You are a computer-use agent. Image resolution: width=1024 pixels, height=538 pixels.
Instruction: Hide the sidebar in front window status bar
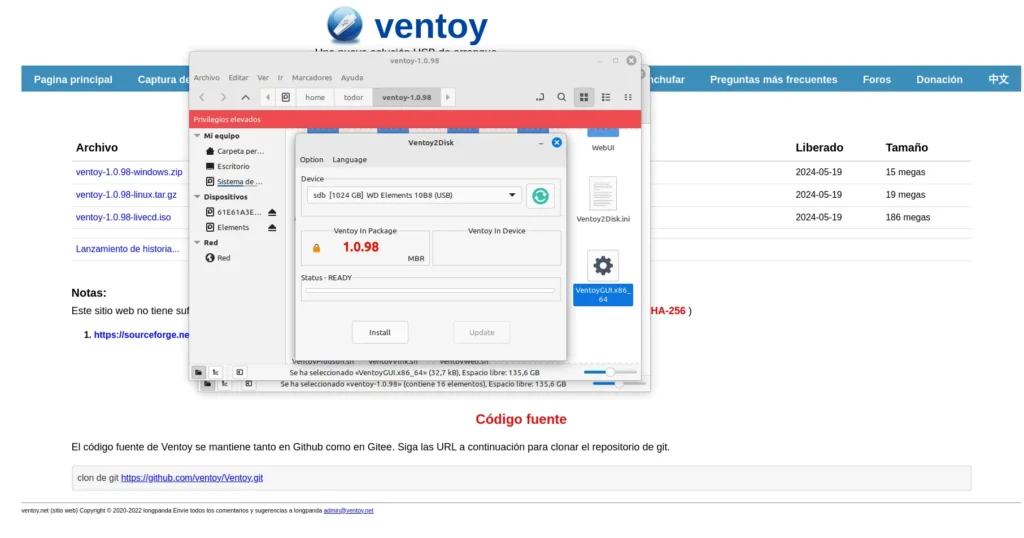pyautogui.click(x=240, y=372)
